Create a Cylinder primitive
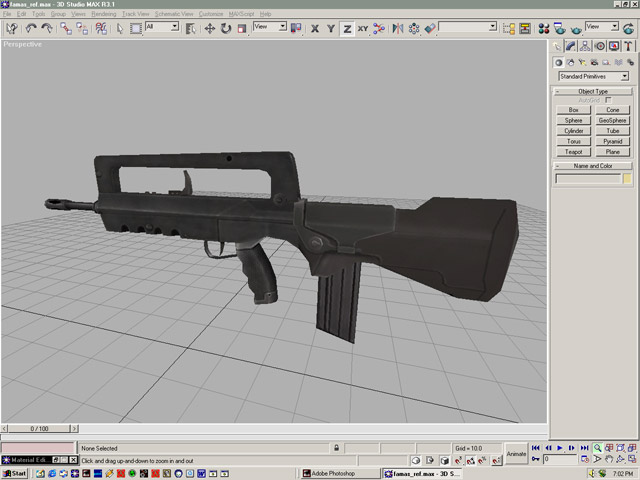 (573, 131)
